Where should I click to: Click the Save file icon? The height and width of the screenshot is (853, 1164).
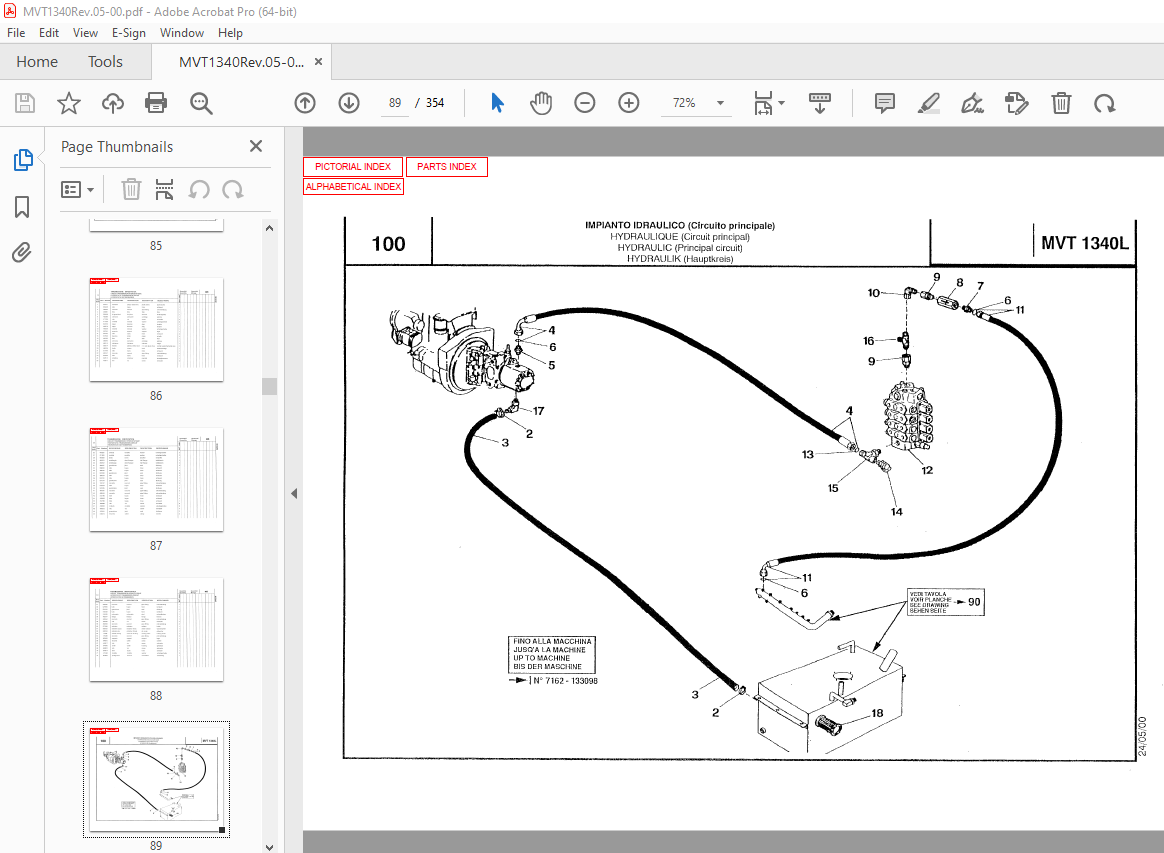point(24,103)
